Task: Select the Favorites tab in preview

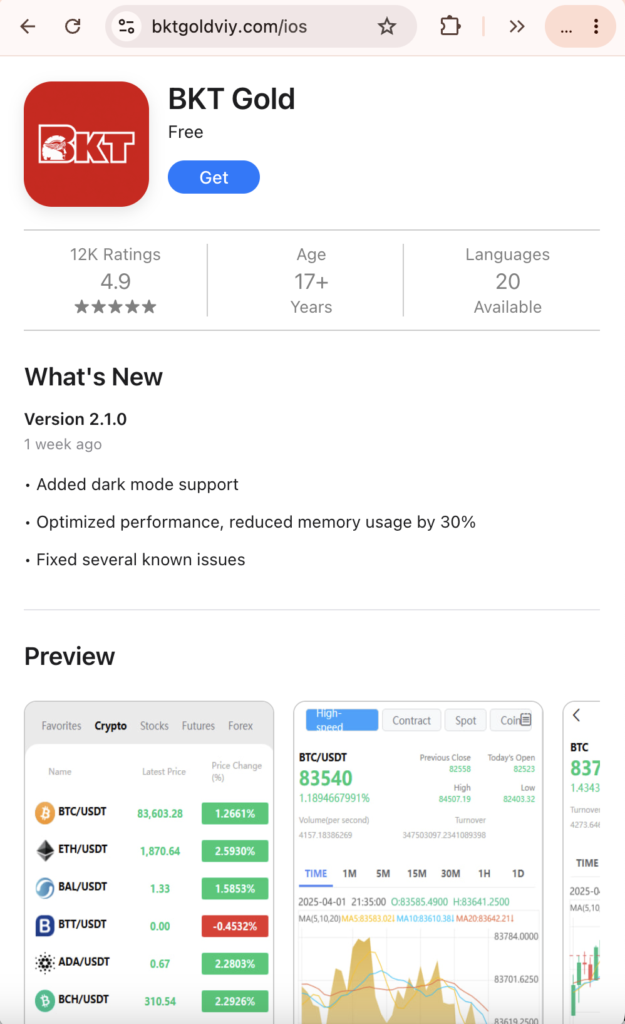Action: tap(61, 726)
